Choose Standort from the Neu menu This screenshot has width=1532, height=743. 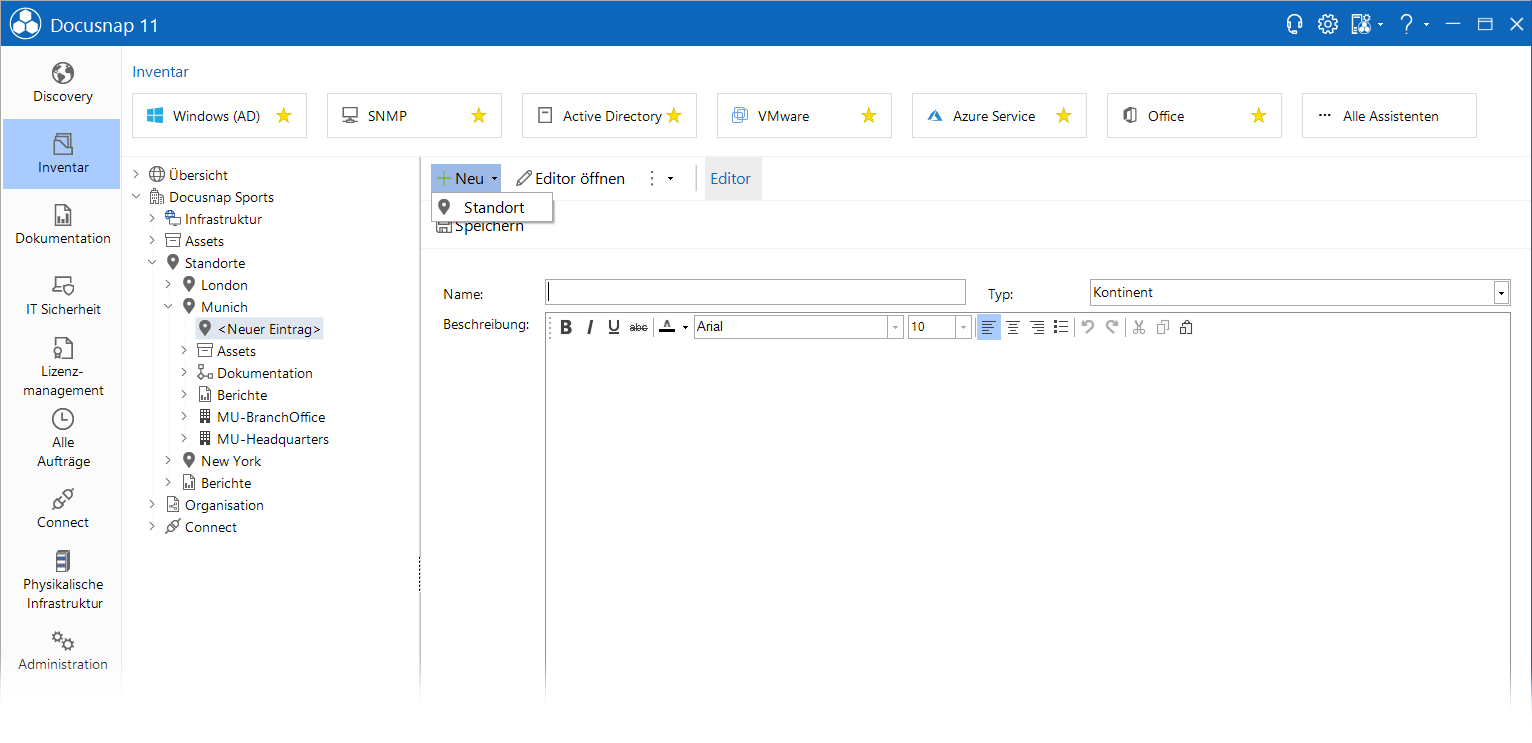point(492,207)
